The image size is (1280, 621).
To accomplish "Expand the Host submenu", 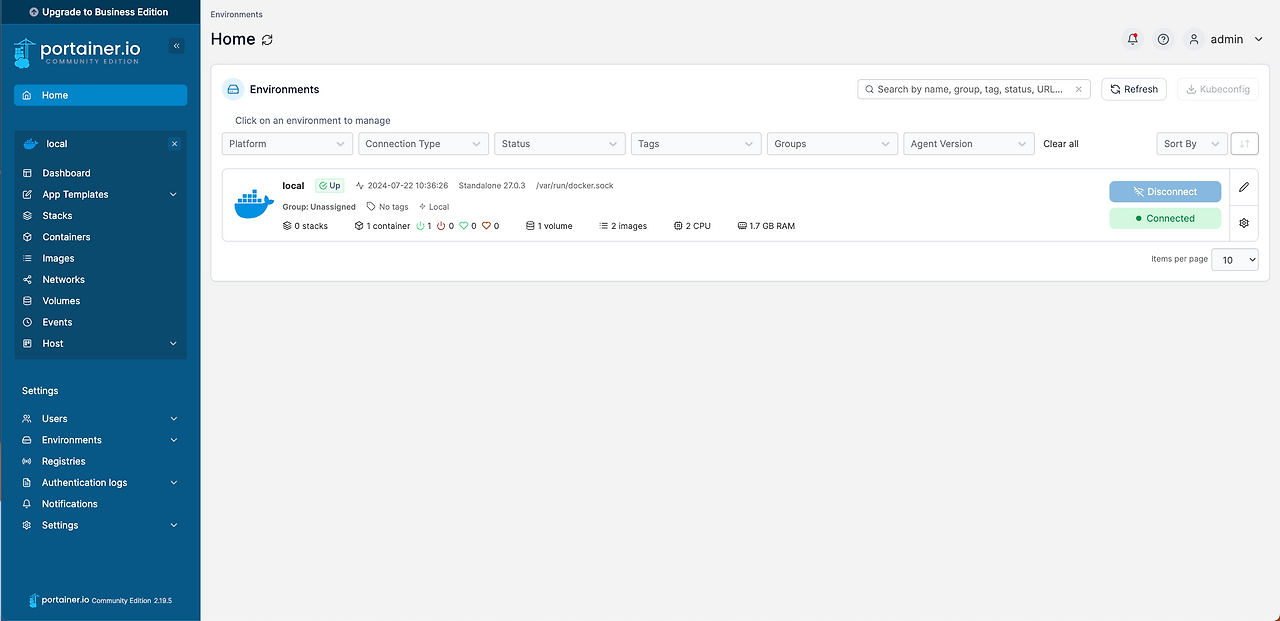I will [x=173, y=344].
